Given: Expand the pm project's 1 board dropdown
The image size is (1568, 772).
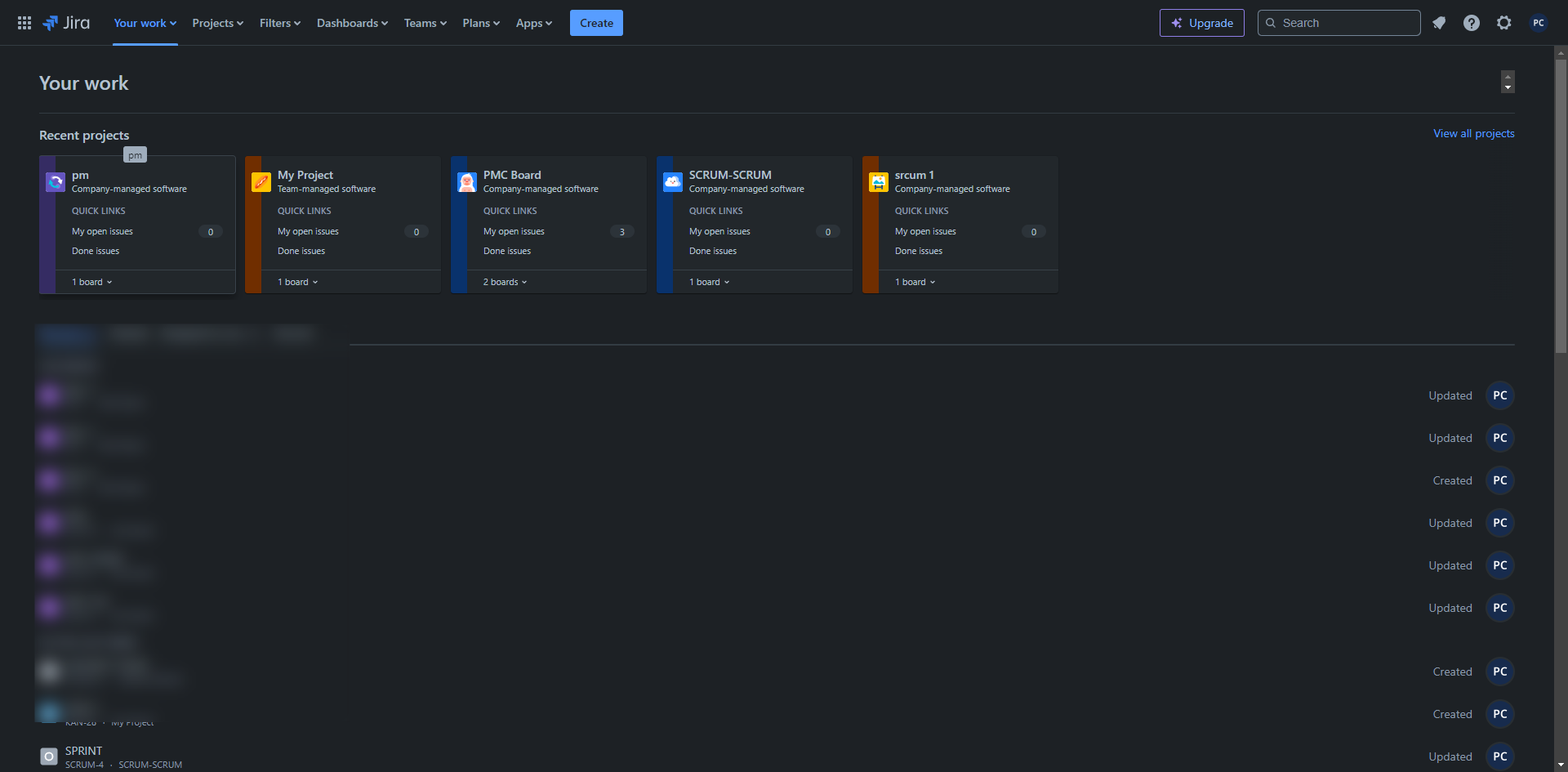Looking at the screenshot, I should pos(92,282).
